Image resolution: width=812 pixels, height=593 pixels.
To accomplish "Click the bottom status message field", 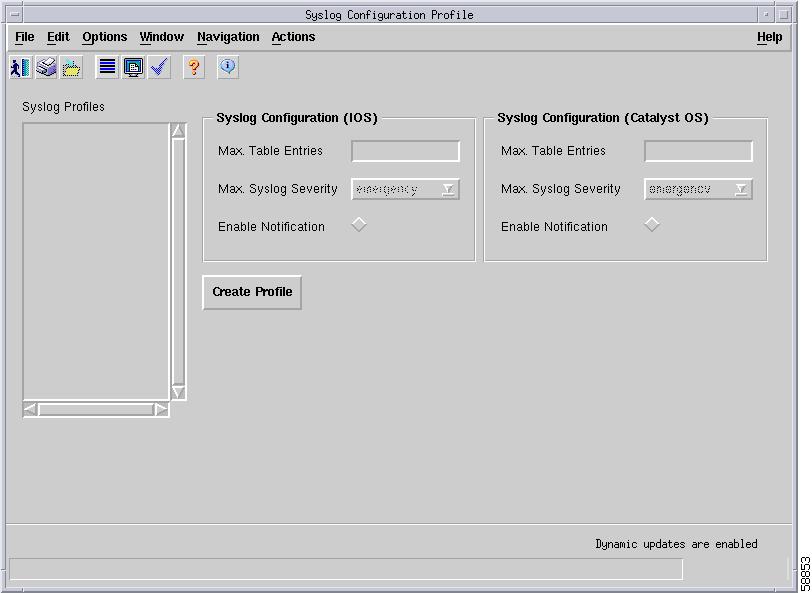I will point(346,569).
